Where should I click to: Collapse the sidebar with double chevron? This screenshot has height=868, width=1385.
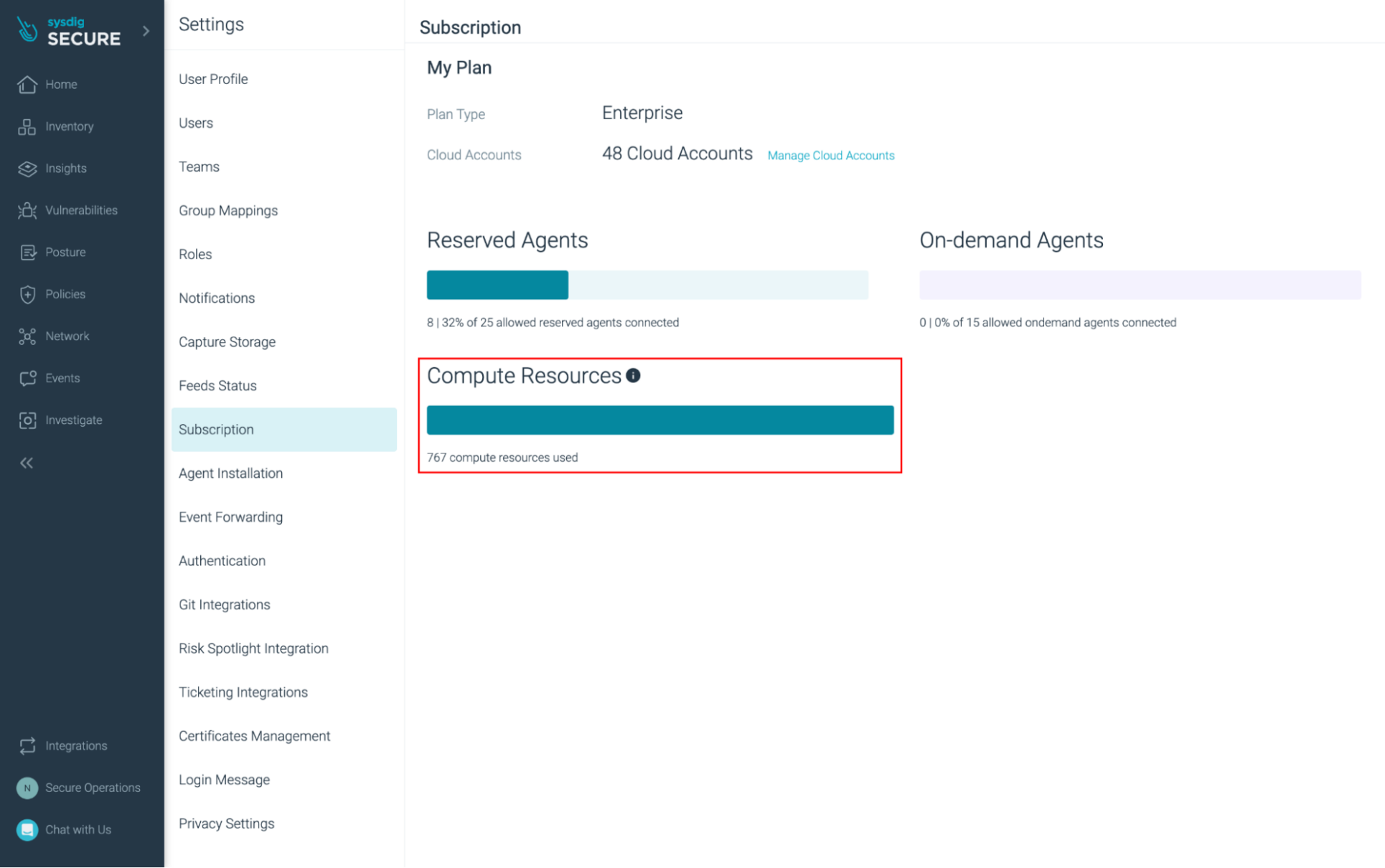click(x=27, y=463)
